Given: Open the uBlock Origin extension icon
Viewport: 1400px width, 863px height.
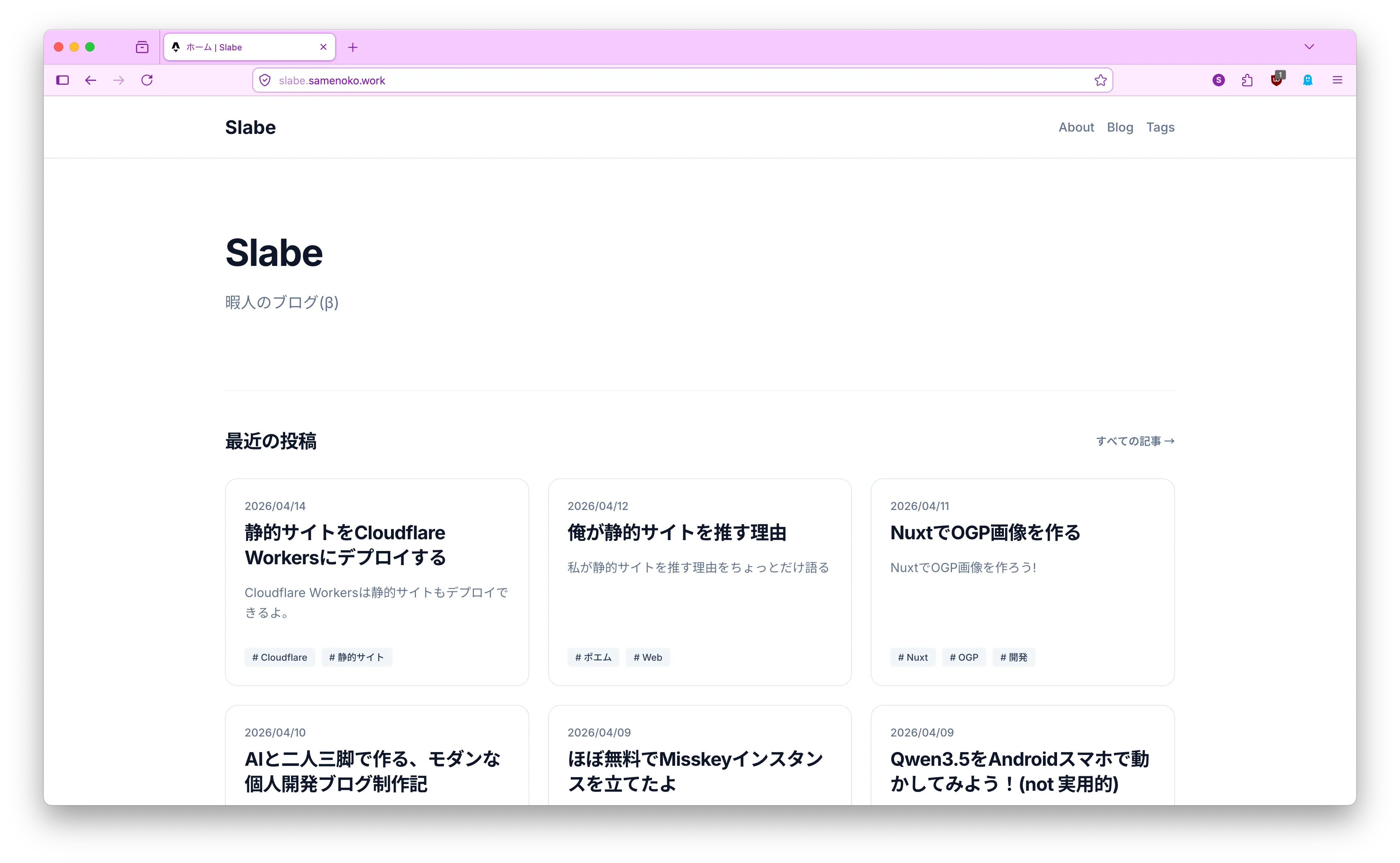Looking at the screenshot, I should click(1277, 80).
